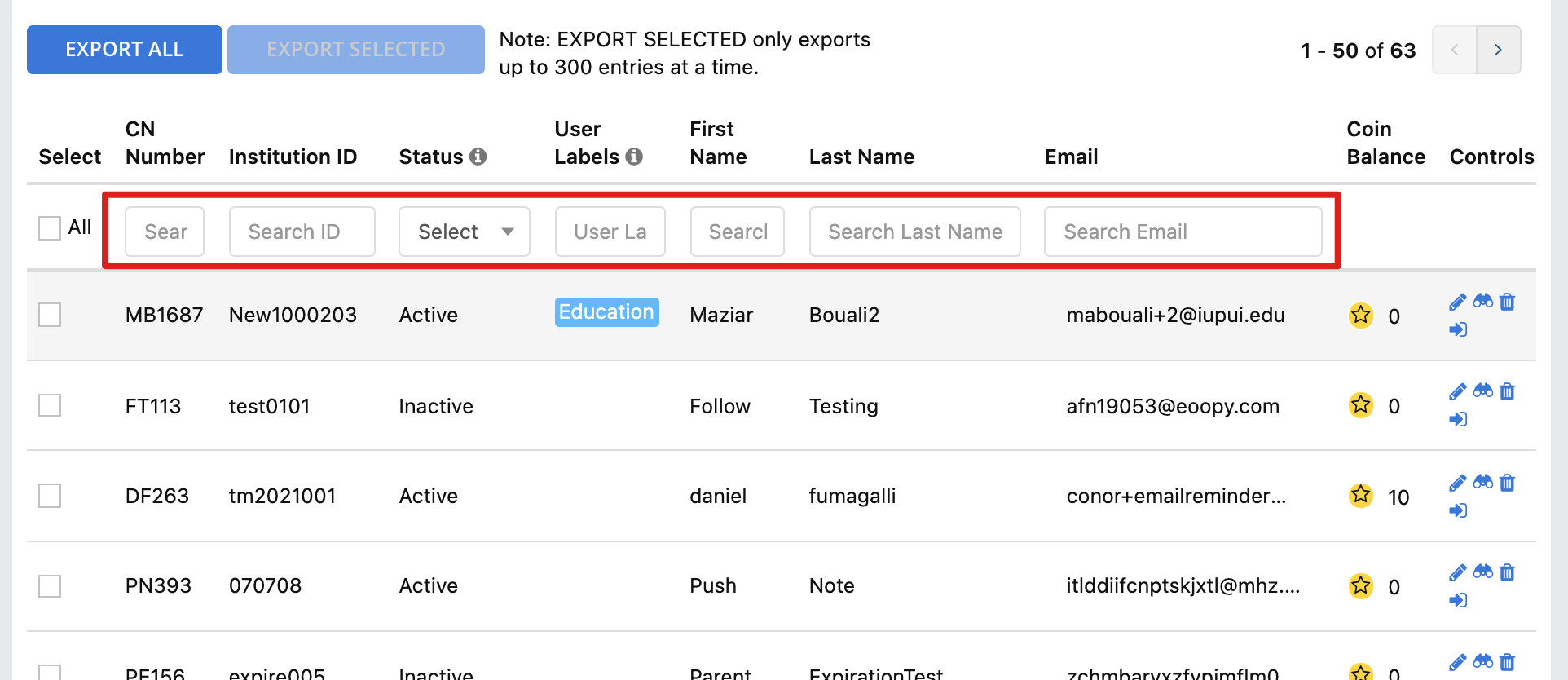Click the EXPORT ALL button
Screen dimensions: 1568x680
pyautogui.click(x=125, y=50)
